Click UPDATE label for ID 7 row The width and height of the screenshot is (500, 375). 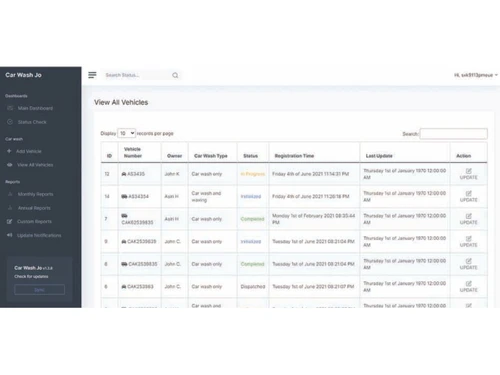click(468, 222)
